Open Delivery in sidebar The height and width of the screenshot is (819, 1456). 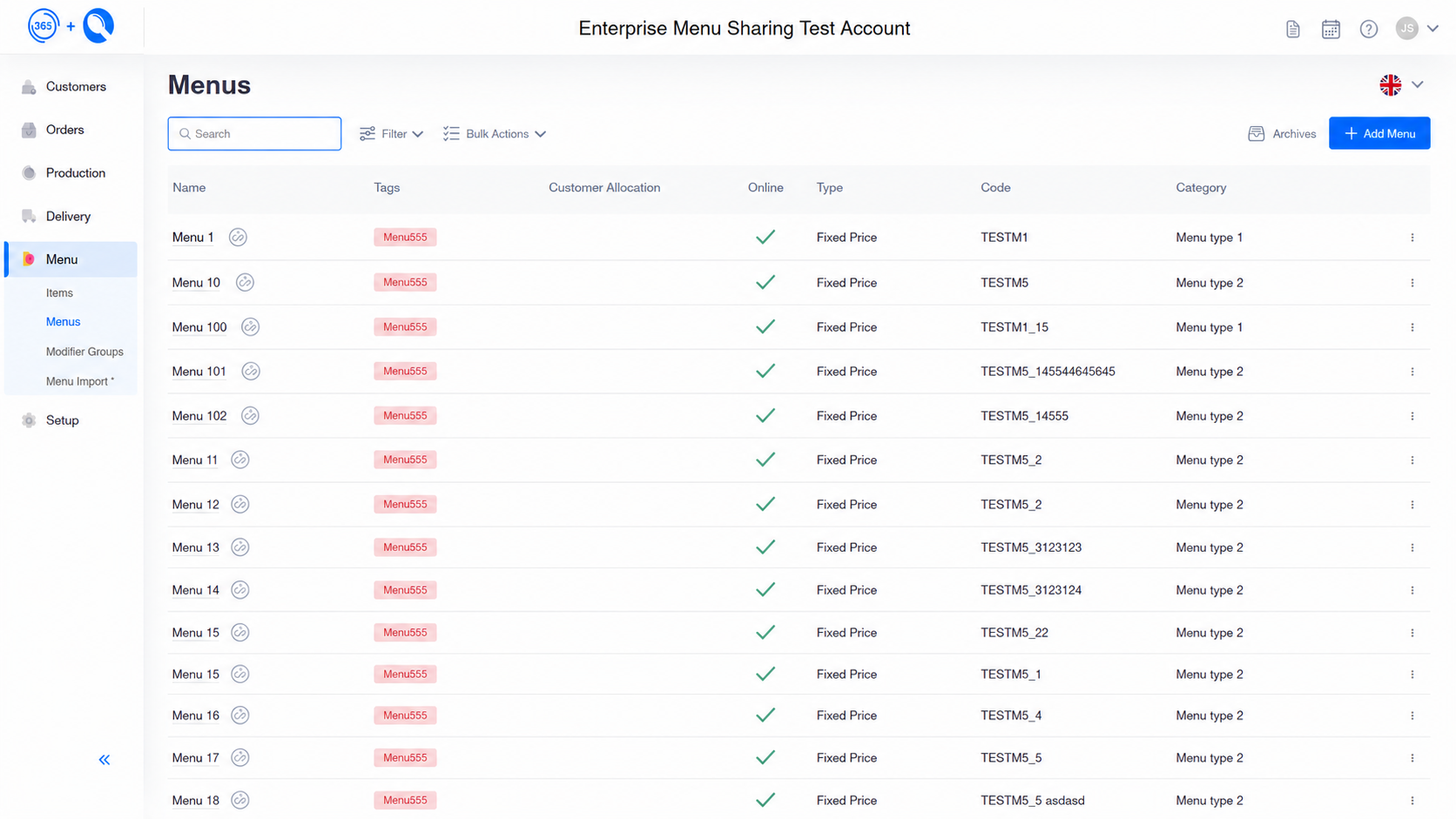[x=71, y=216]
